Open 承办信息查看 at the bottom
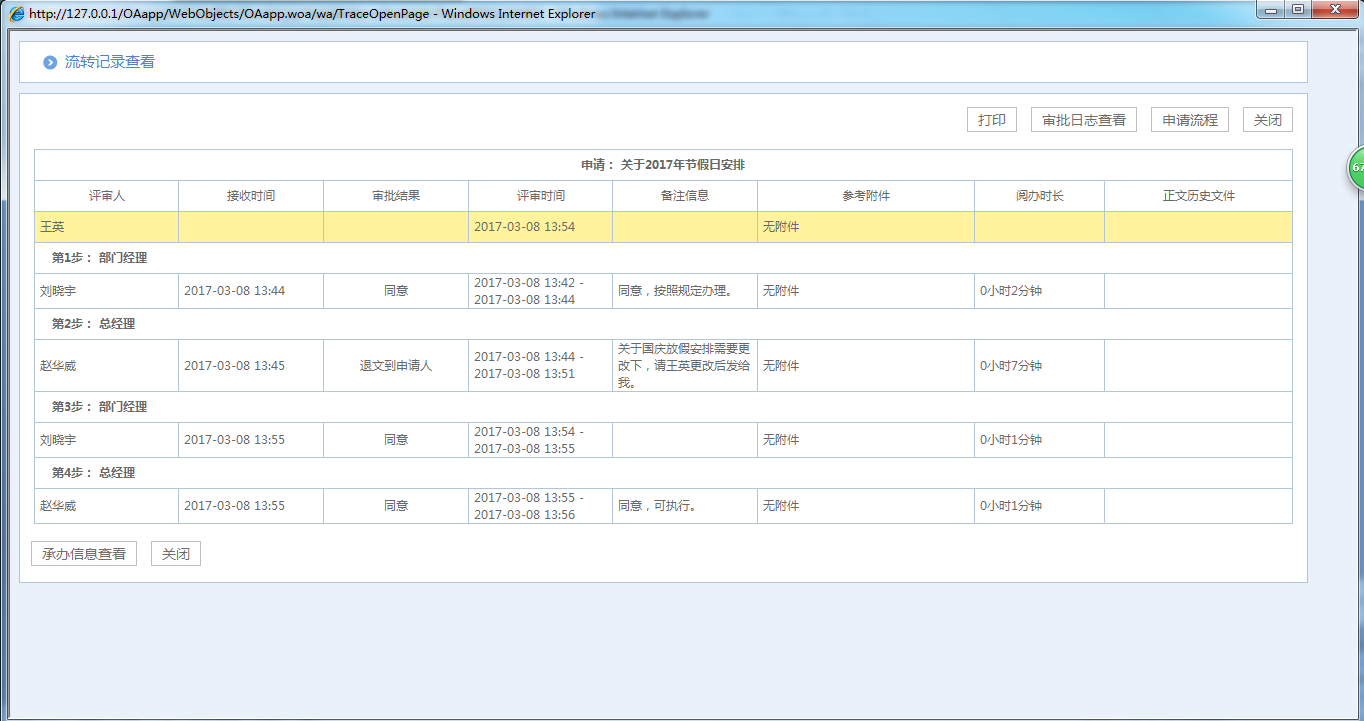1364x721 pixels. [84, 554]
